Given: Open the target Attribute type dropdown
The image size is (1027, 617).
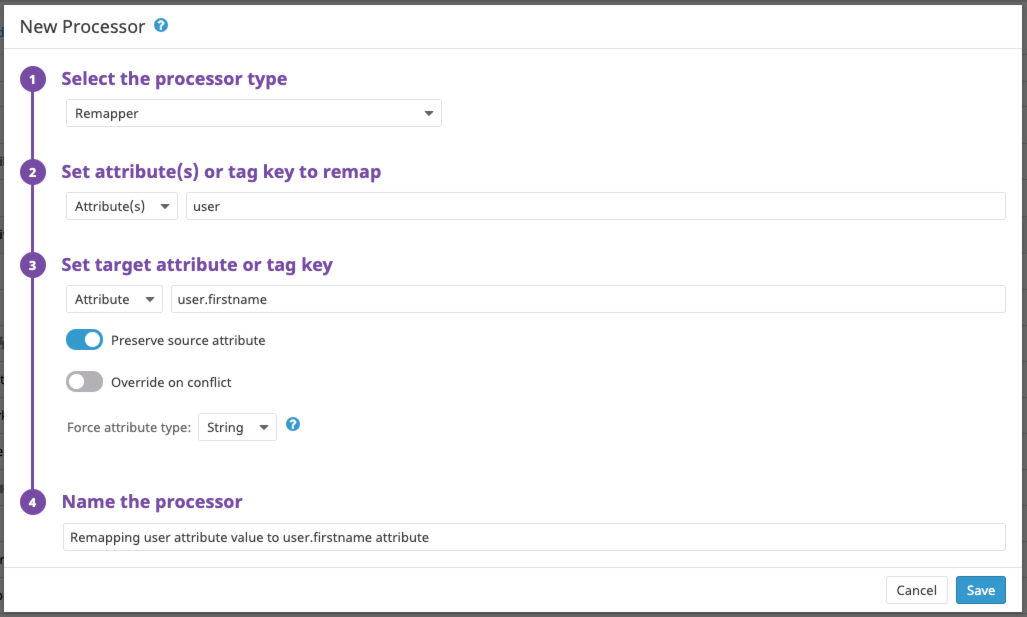Looking at the screenshot, I should click(x=114, y=299).
